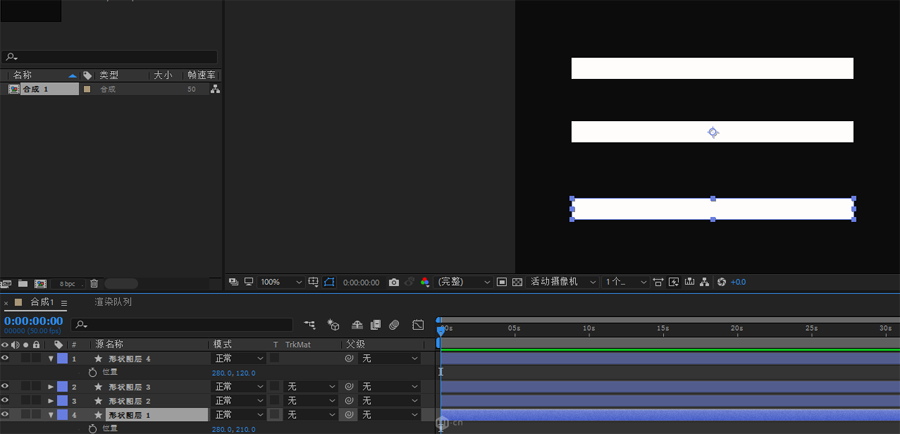Open blend mode dropdown for 形状图层 2

[238, 401]
